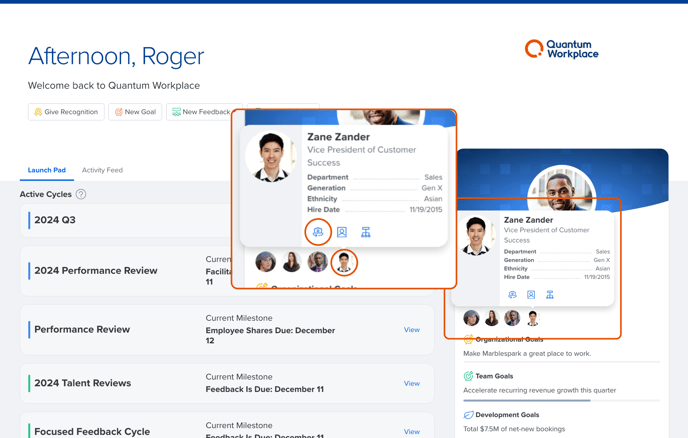Select the third avatar in the right panel row

click(512, 318)
